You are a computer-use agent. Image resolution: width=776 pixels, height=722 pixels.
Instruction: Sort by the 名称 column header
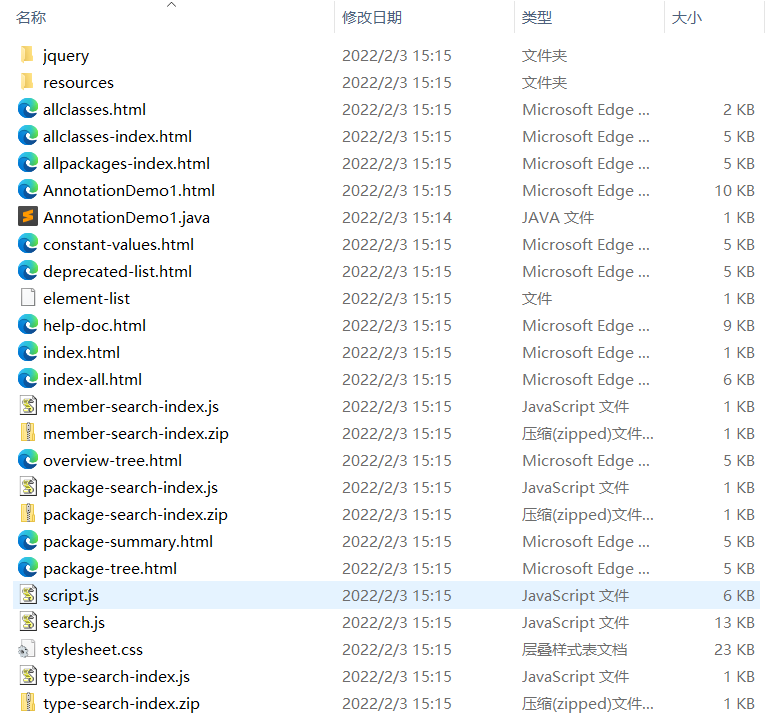coord(31,18)
